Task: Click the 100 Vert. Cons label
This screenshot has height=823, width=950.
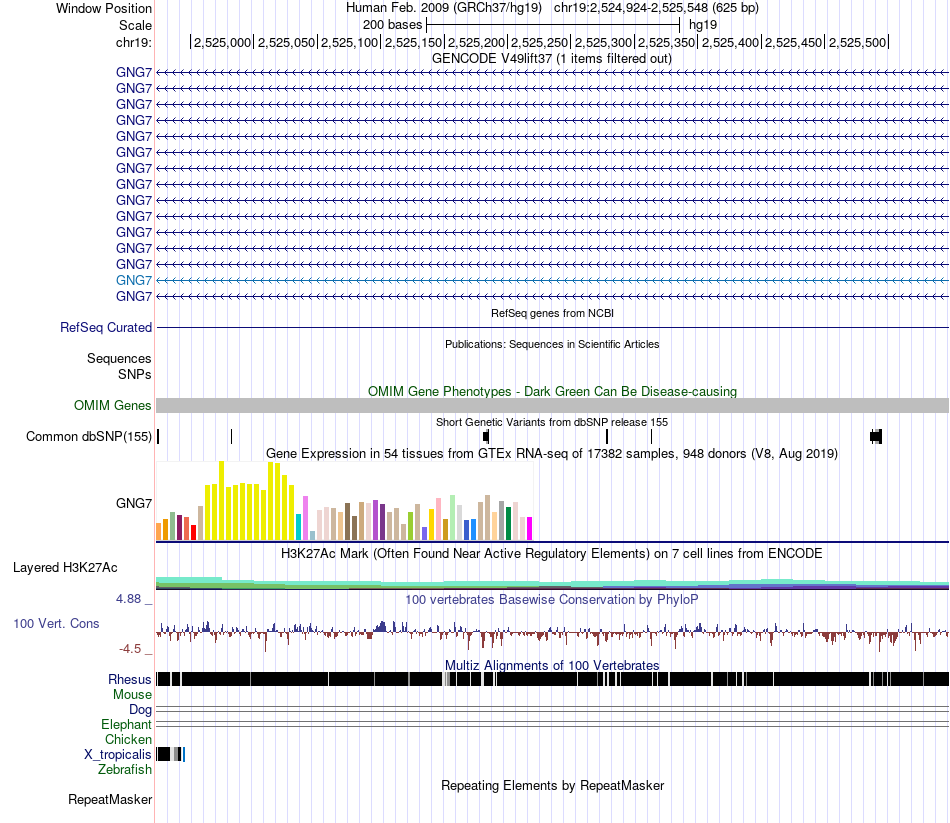Action: point(56,624)
